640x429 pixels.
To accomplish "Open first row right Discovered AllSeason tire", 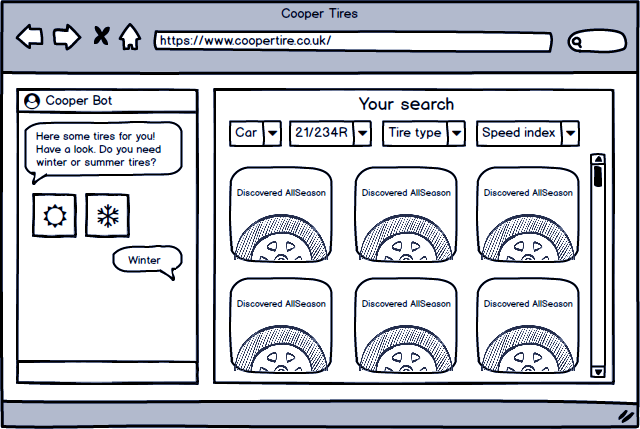I will 528,214.
